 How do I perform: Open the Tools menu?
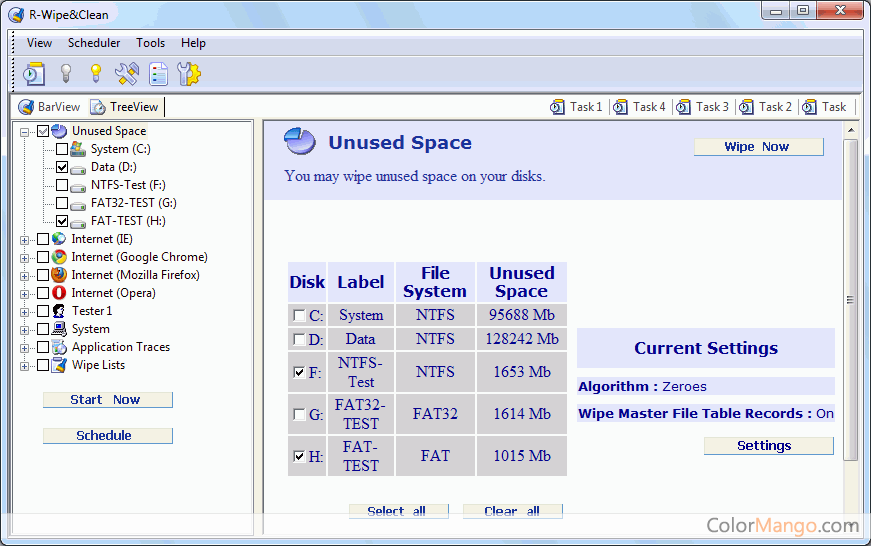coord(151,43)
